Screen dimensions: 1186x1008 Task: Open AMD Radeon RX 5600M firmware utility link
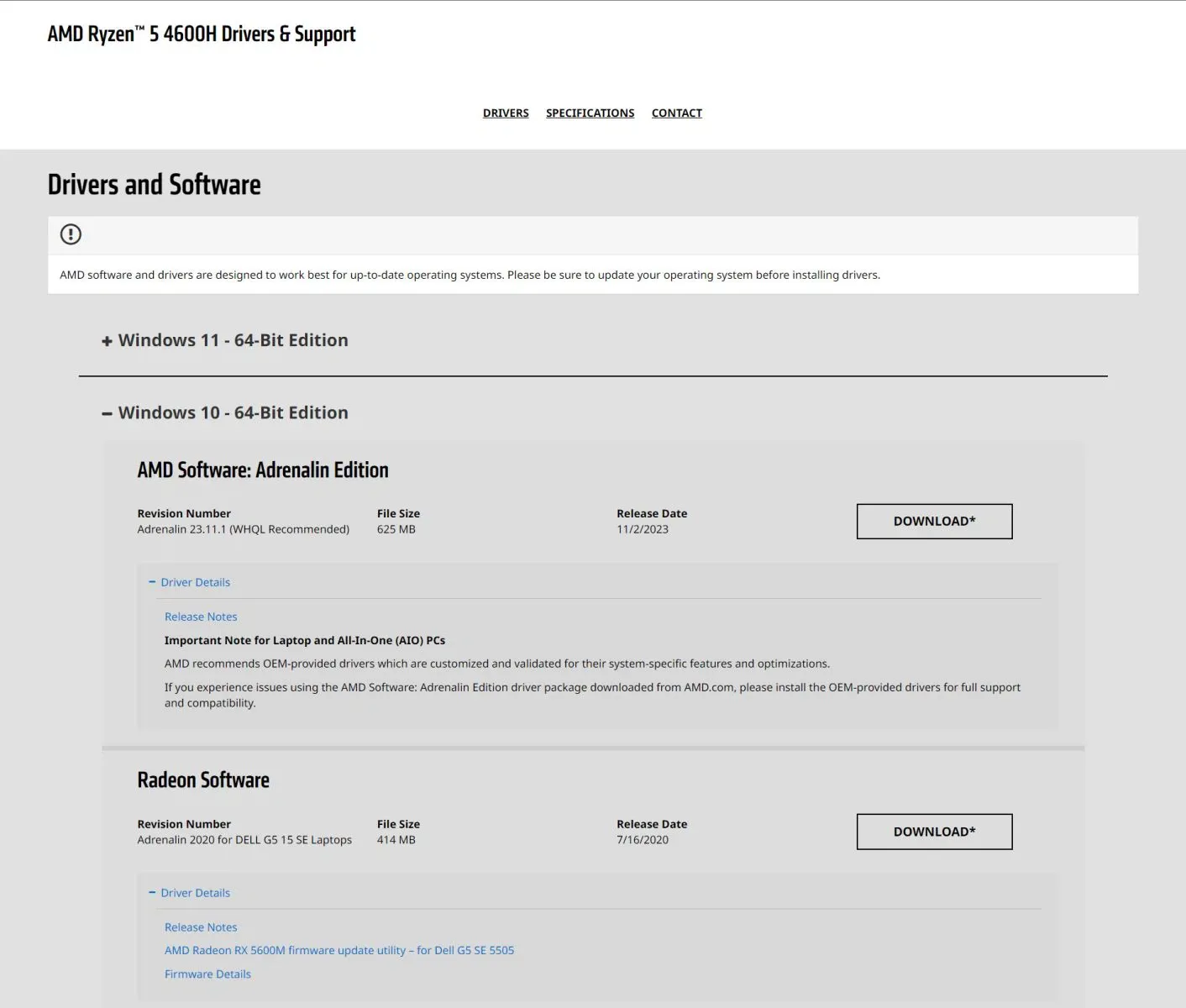(x=339, y=951)
